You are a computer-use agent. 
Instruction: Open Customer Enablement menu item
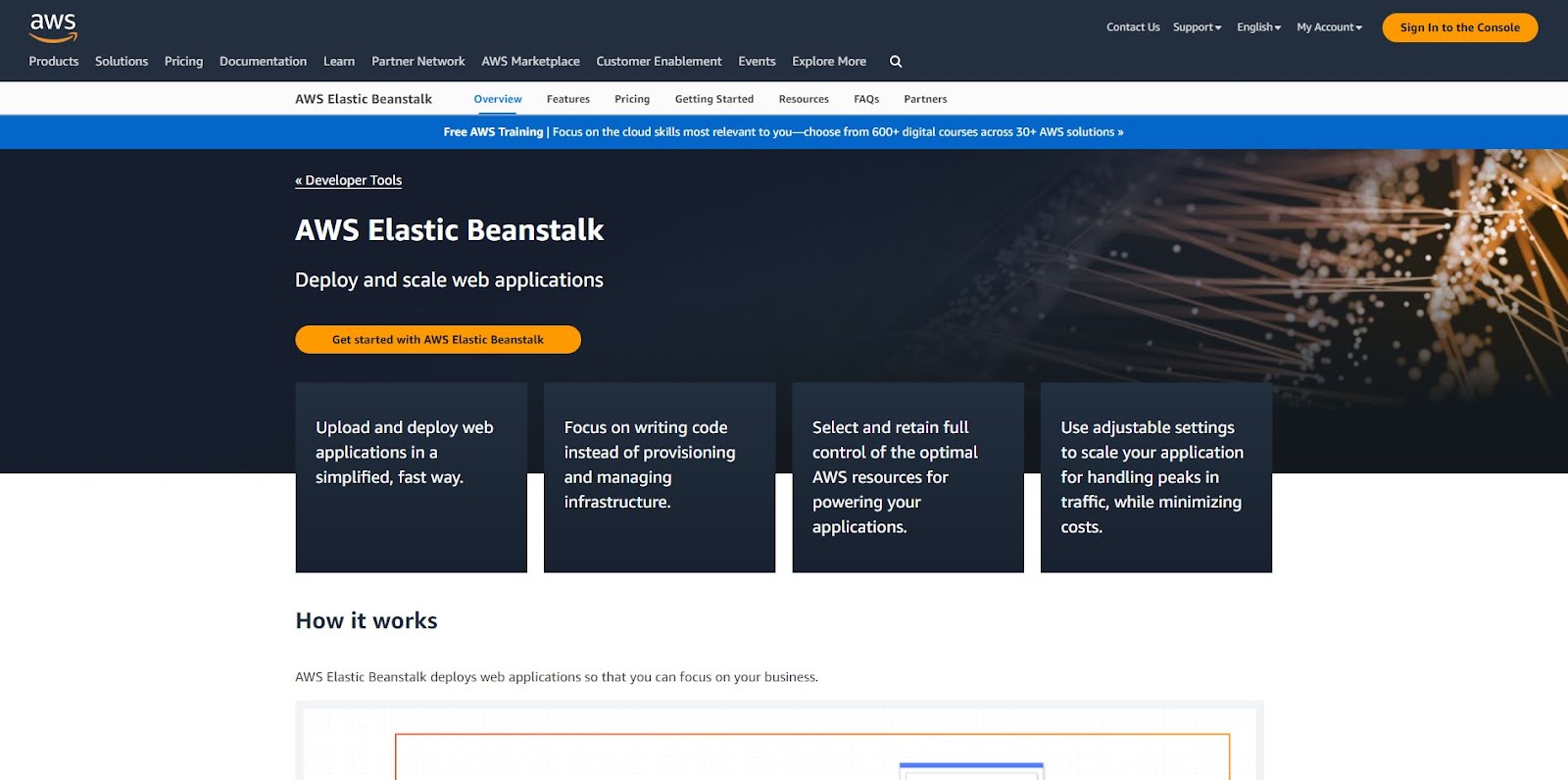(659, 62)
